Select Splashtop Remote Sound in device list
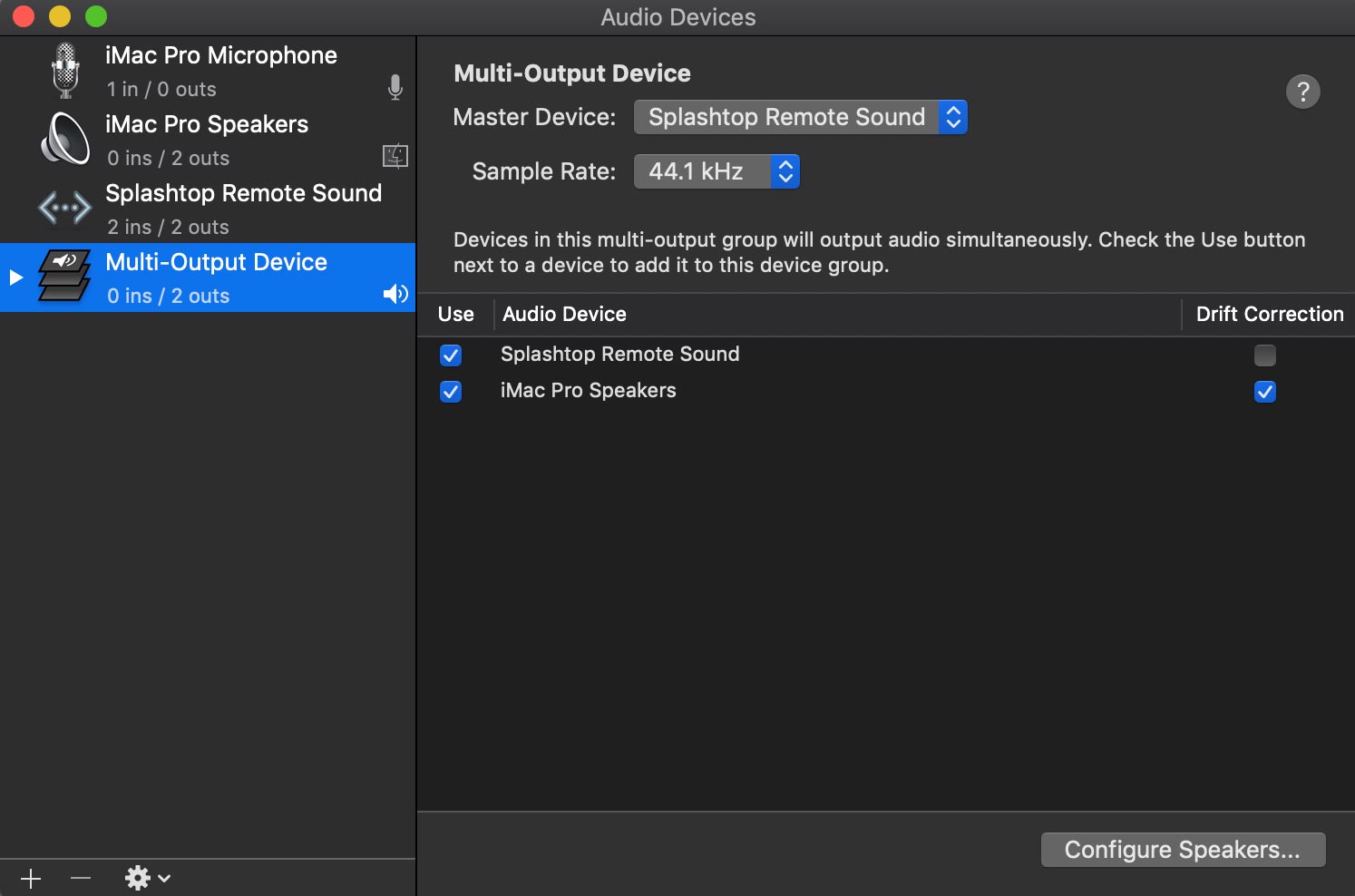Screen dimensions: 1355x896 [x=208, y=209]
